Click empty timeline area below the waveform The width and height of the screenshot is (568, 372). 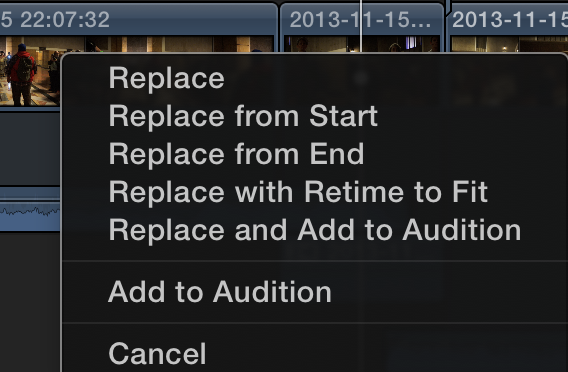[30, 301]
